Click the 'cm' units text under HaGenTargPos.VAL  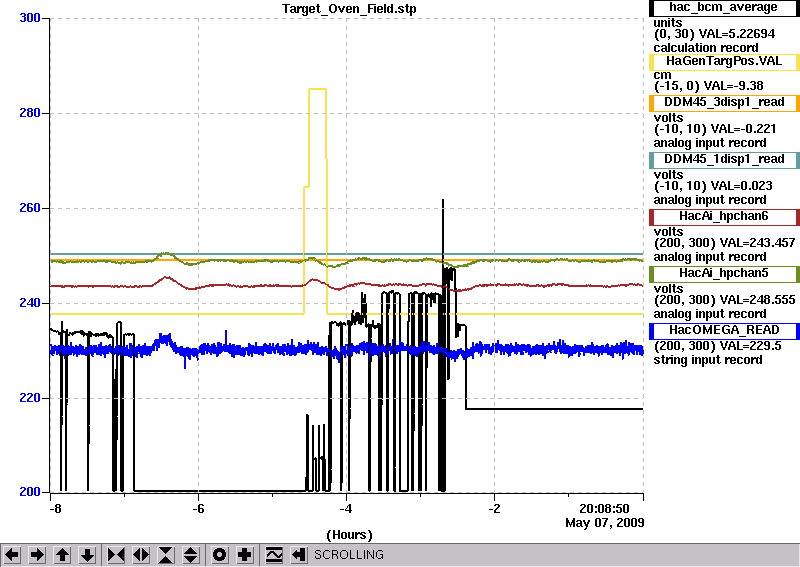[662, 76]
